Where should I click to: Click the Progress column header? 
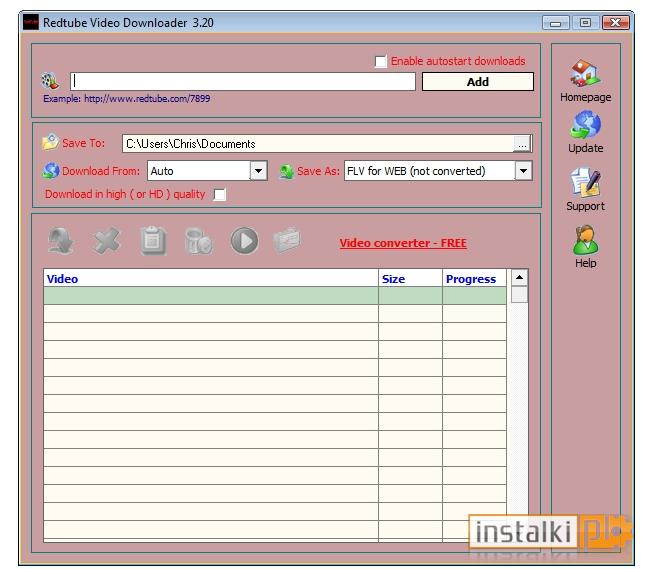tap(475, 279)
